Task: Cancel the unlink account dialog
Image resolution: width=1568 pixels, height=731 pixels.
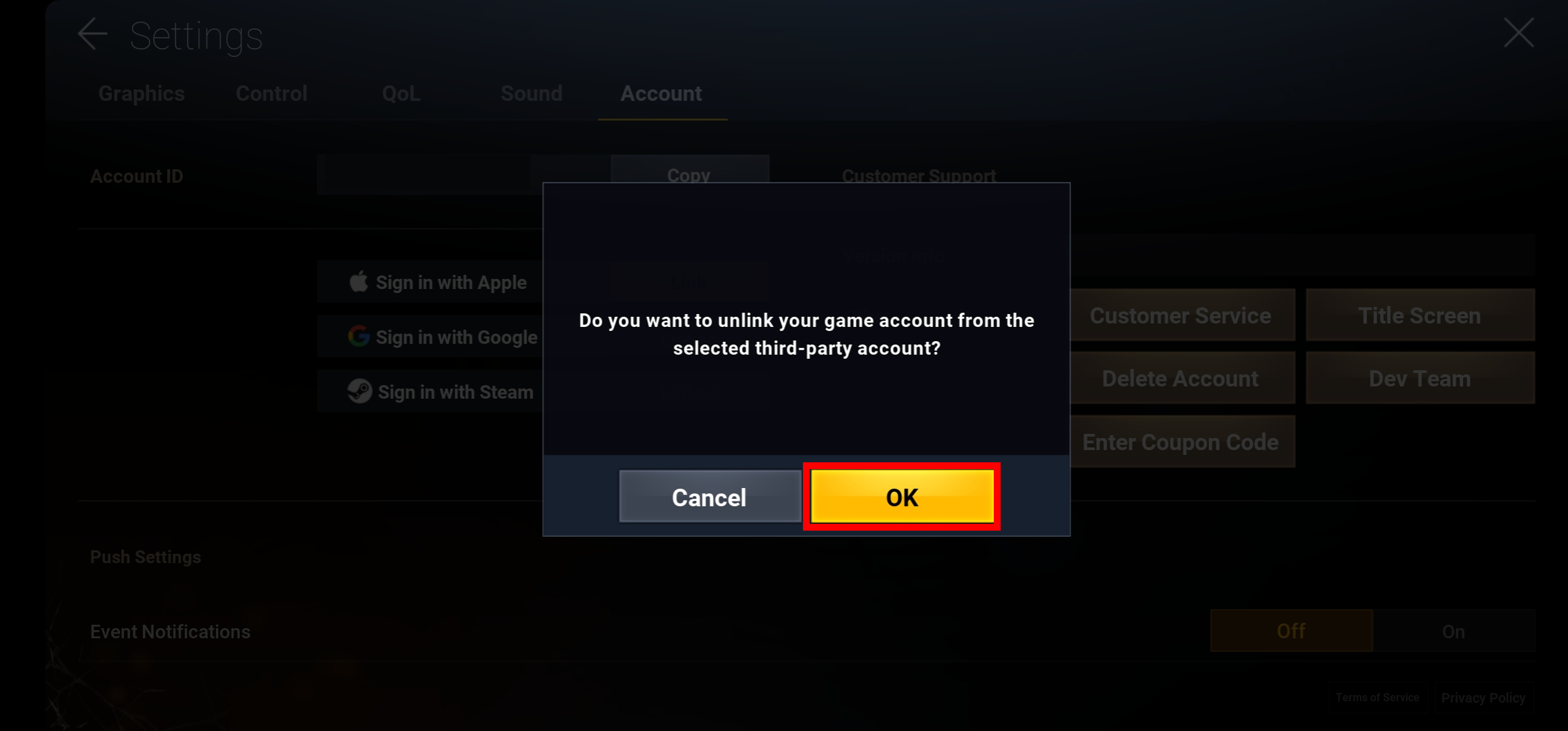Action: click(710, 497)
